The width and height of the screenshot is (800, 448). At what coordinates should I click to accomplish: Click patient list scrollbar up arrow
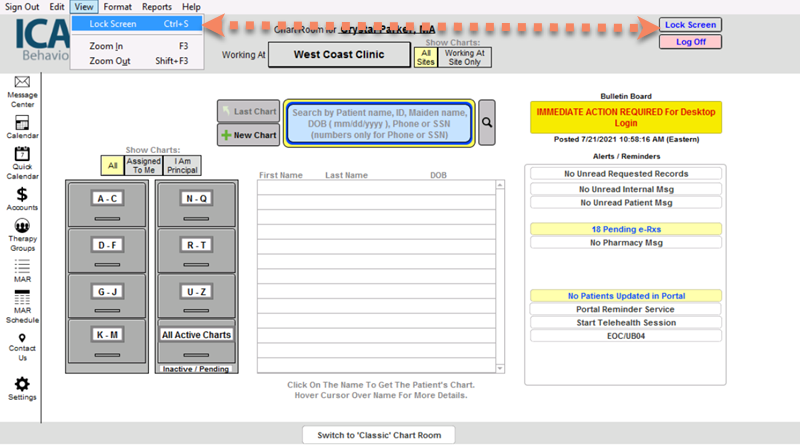(x=500, y=185)
